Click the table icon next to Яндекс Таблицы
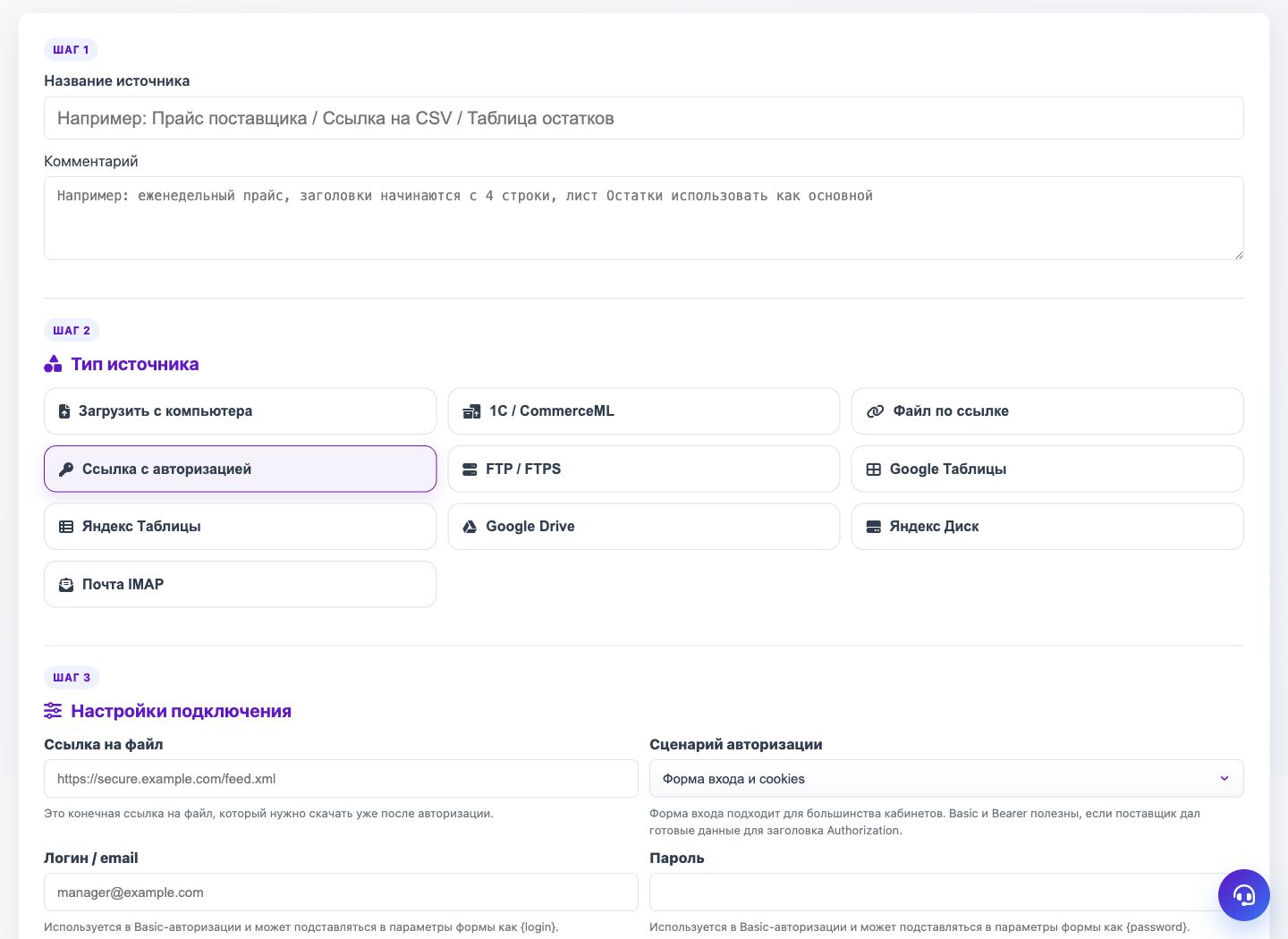Viewport: 1288px width, 939px height. [x=66, y=527]
